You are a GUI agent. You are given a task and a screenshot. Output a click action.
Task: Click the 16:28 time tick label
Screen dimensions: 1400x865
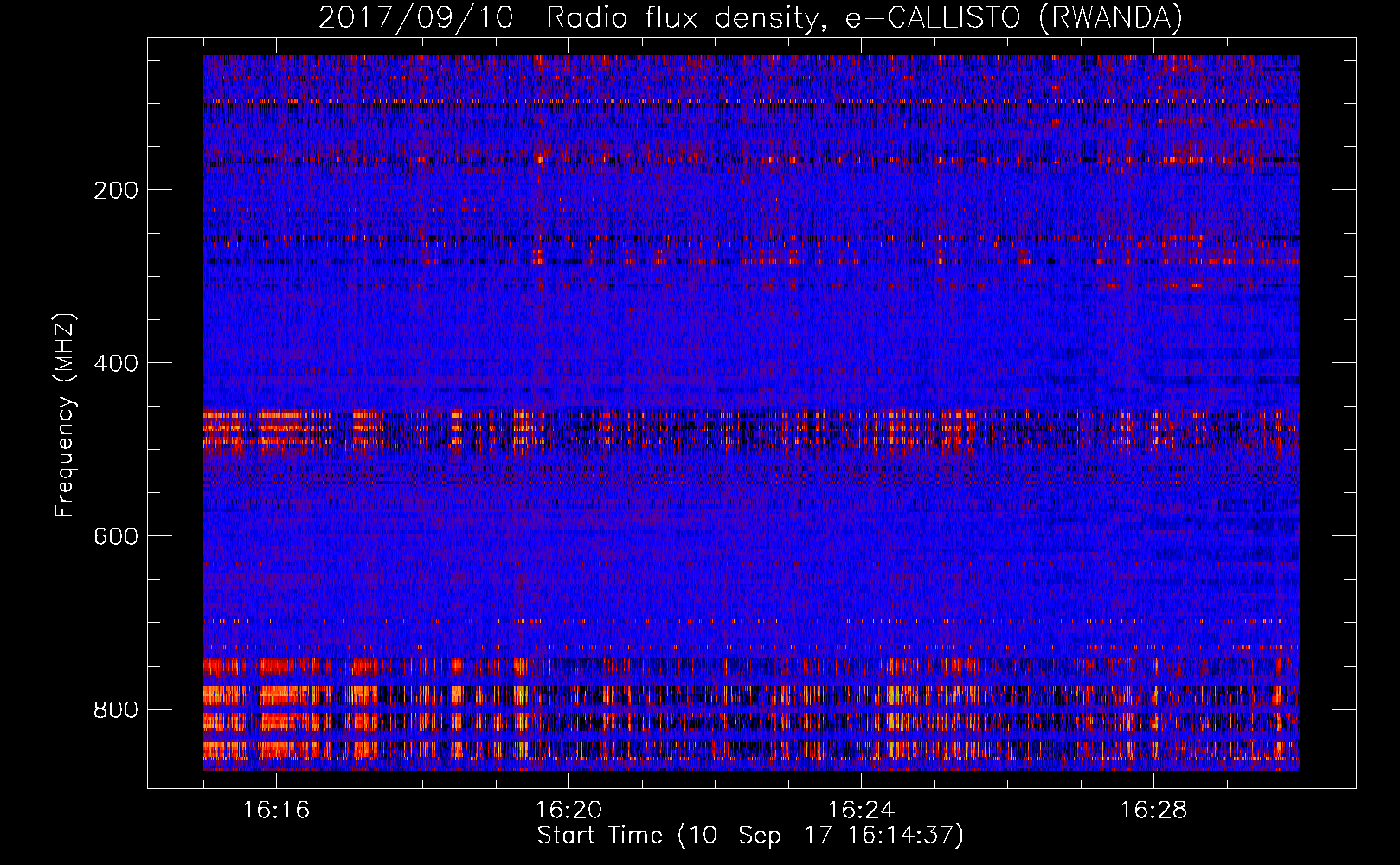[x=1153, y=811]
